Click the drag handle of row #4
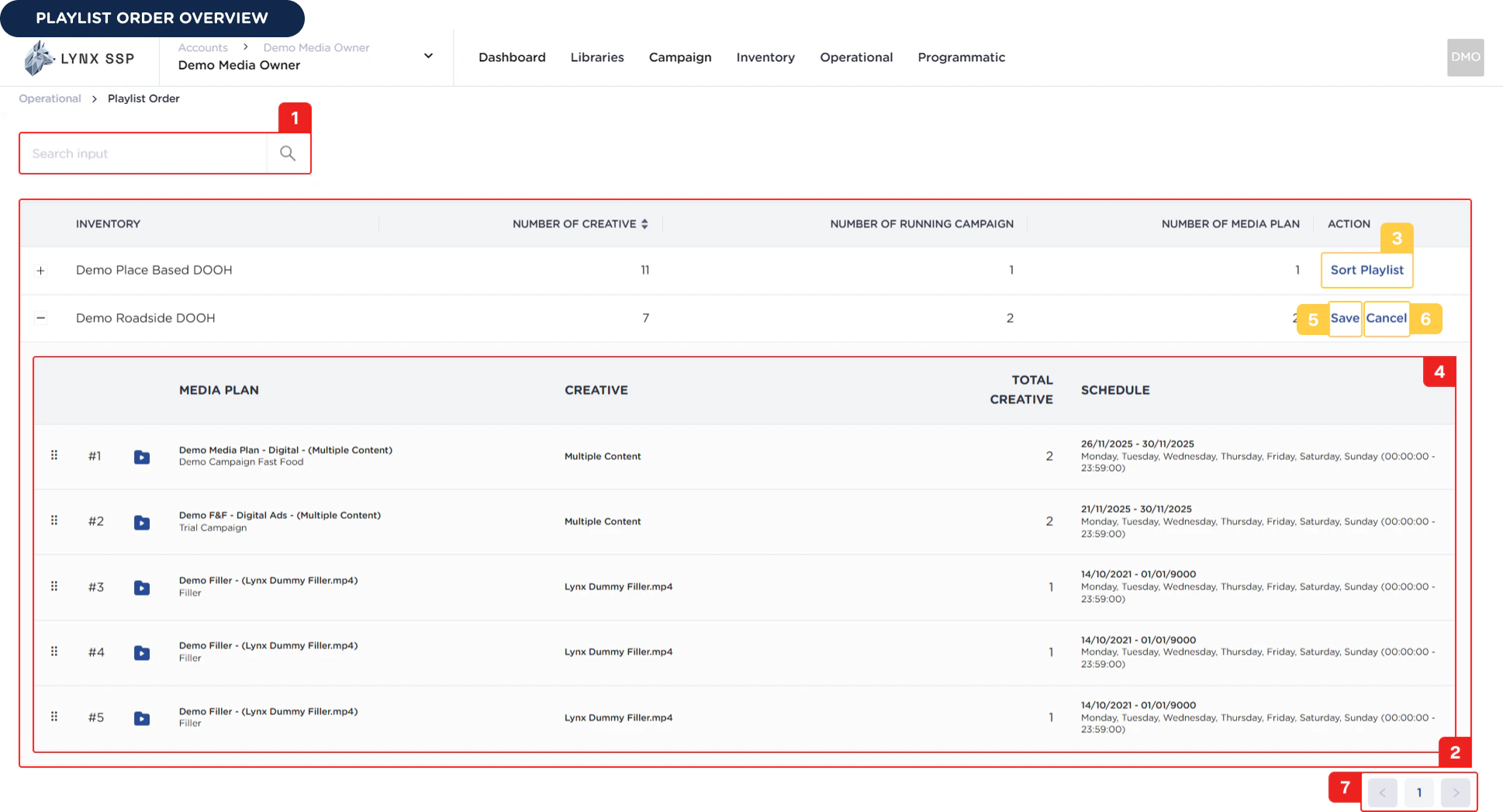The height and width of the screenshot is (812, 1503). (x=54, y=651)
